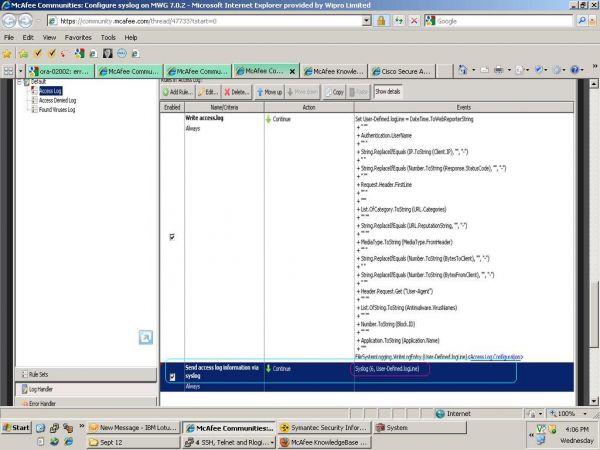The image size is (600, 450).
Task: Open the security lock icon beside address bar
Action: [381, 21]
